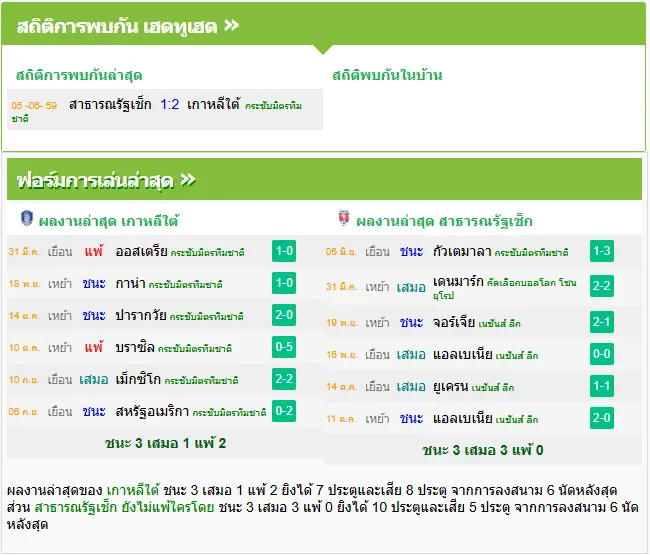Click the 1-3 score badge for กัวเตมาลา
This screenshot has width=650, height=555.
pyautogui.click(x=601, y=251)
